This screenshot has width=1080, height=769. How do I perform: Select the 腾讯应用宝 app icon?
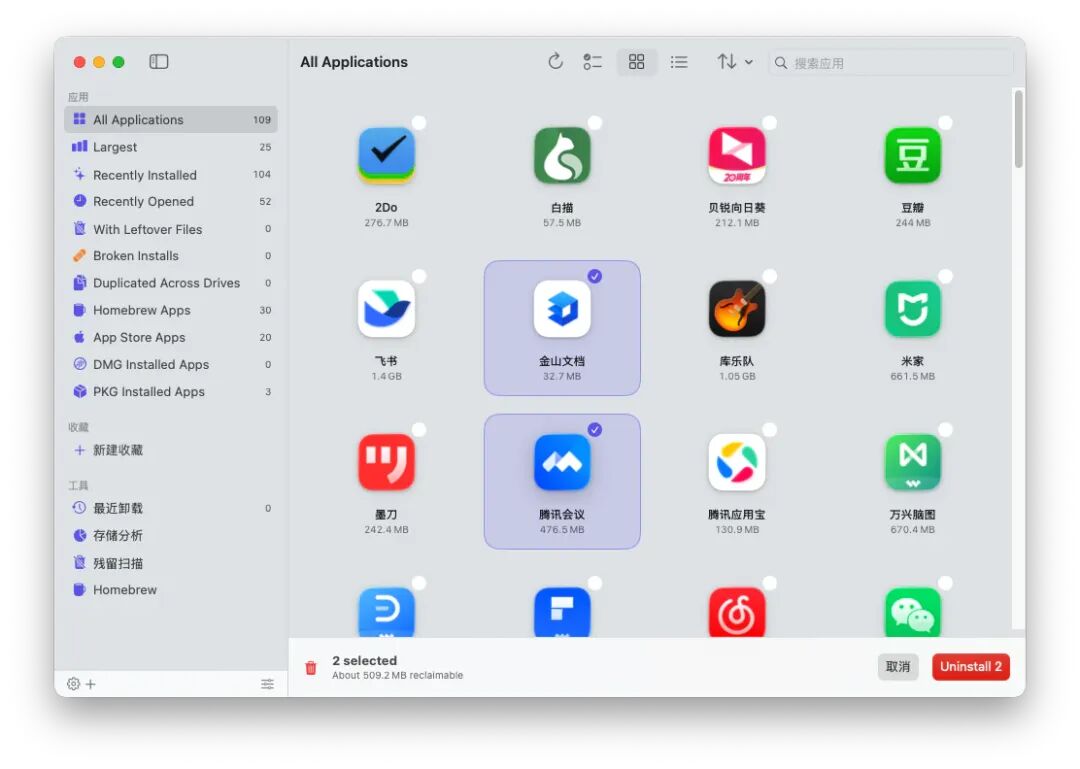[x=737, y=462]
